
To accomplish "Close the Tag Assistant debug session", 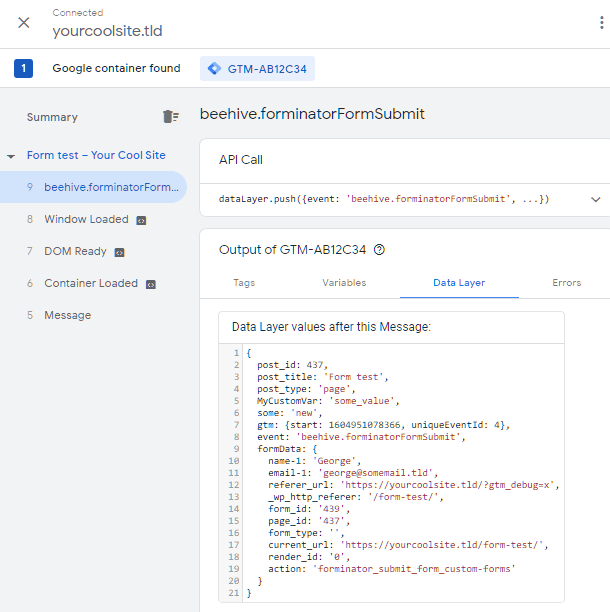I will 24,23.
